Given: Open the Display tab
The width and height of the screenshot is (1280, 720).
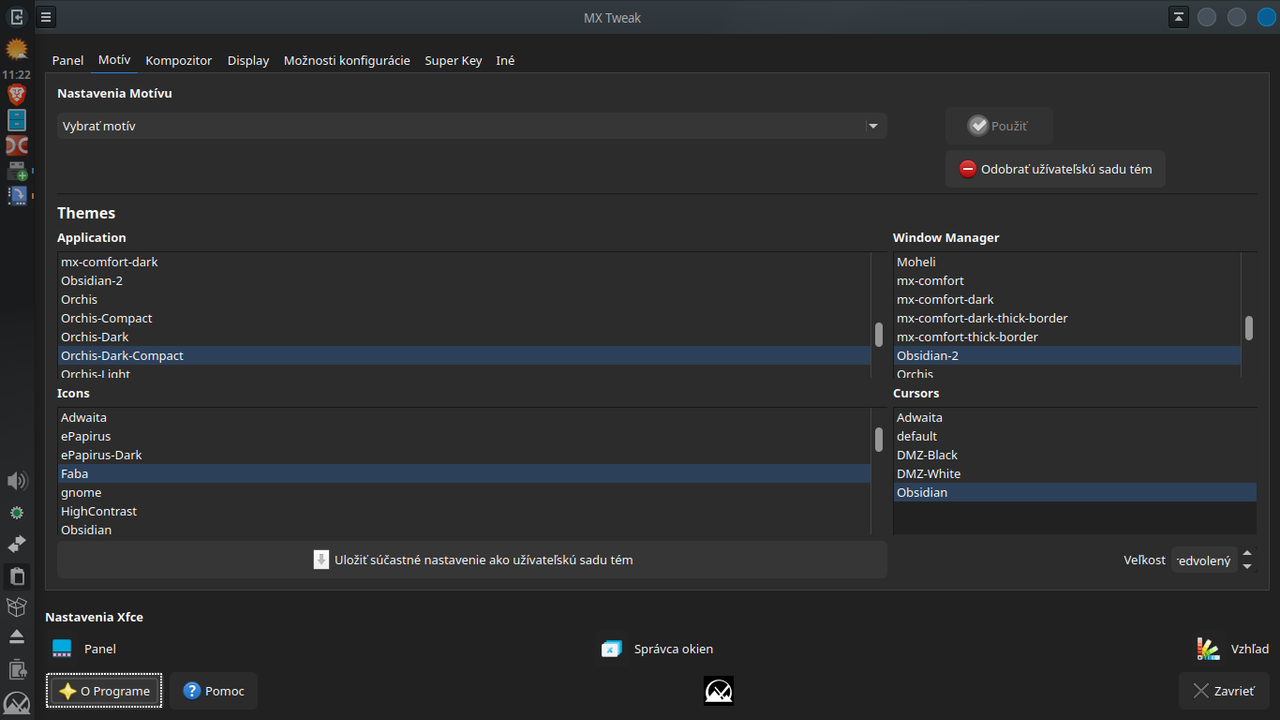Looking at the screenshot, I should point(248,60).
